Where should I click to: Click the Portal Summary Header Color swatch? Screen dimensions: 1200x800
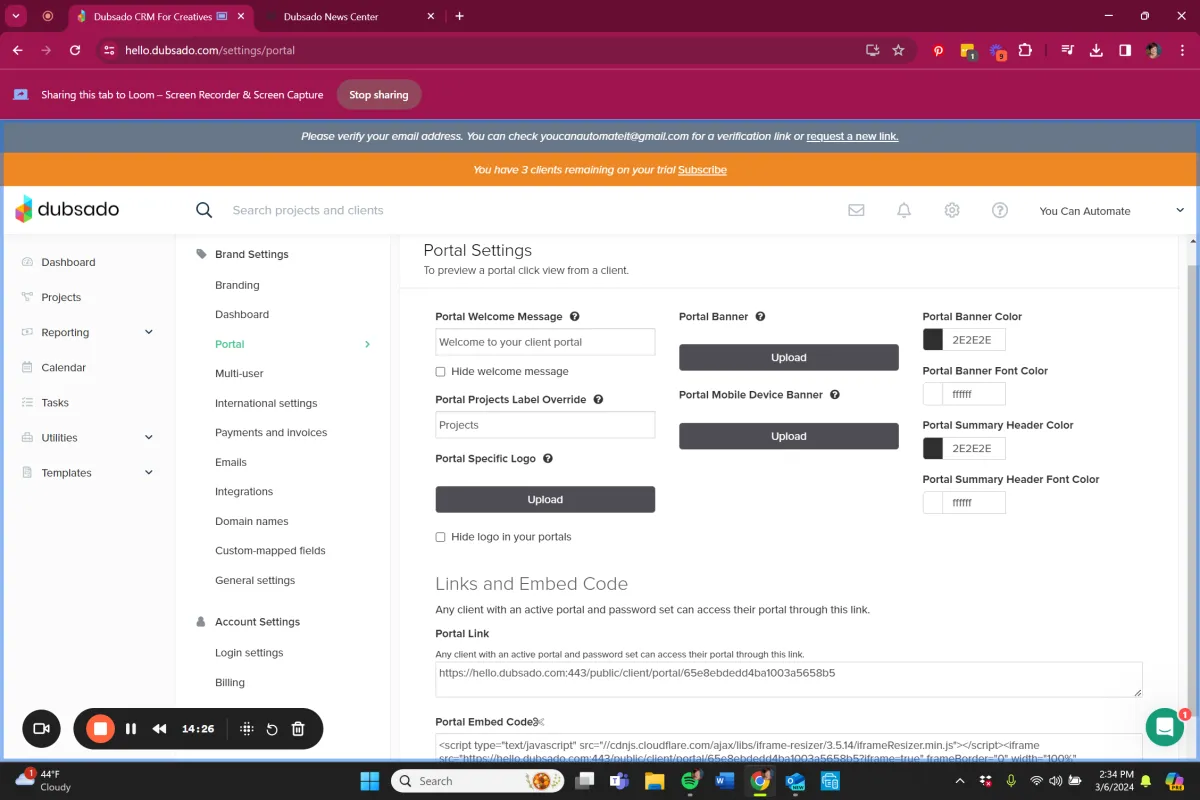coord(933,448)
